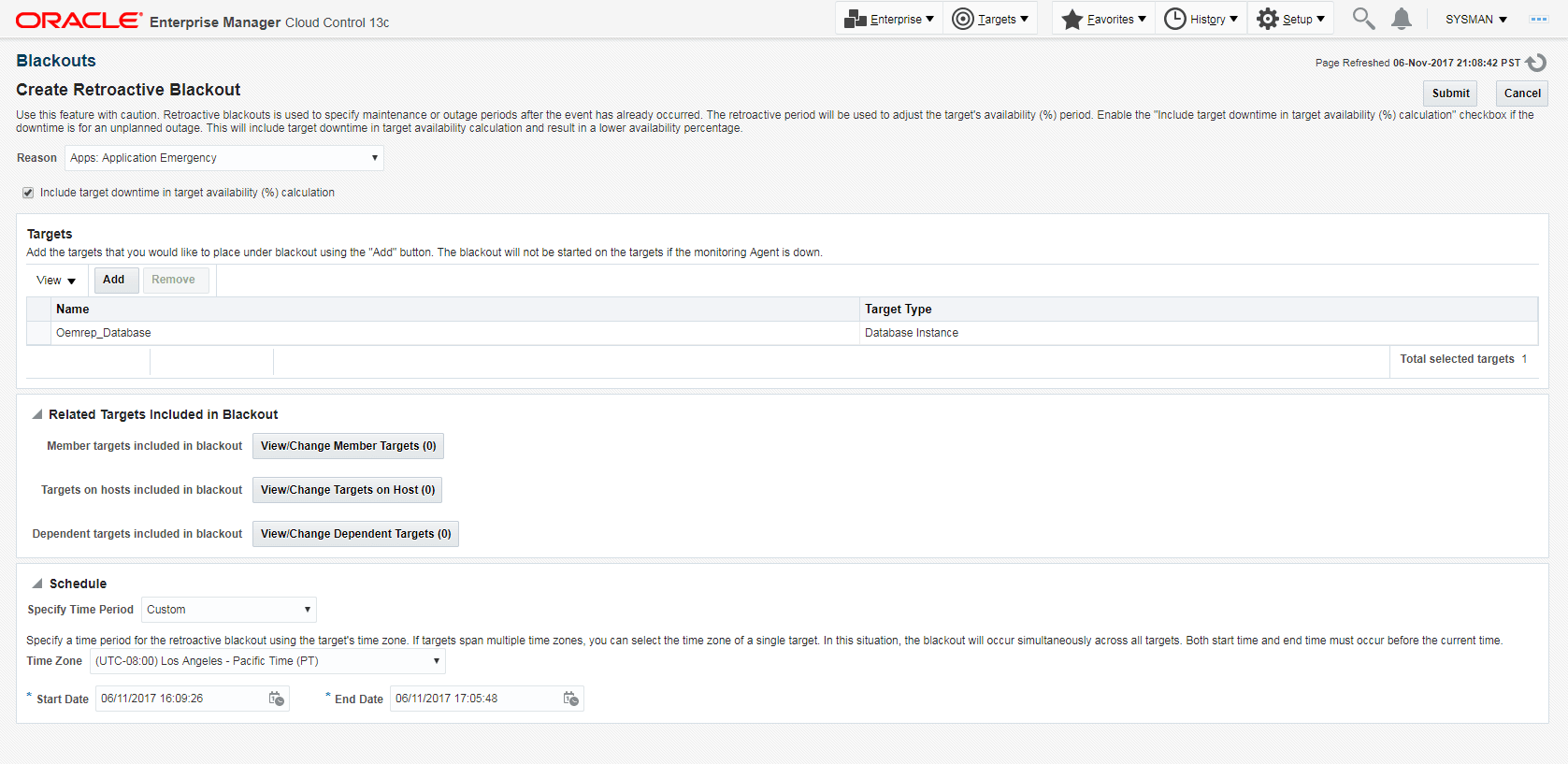
Task: Open the Favorites menu
Action: pyautogui.click(x=1104, y=19)
